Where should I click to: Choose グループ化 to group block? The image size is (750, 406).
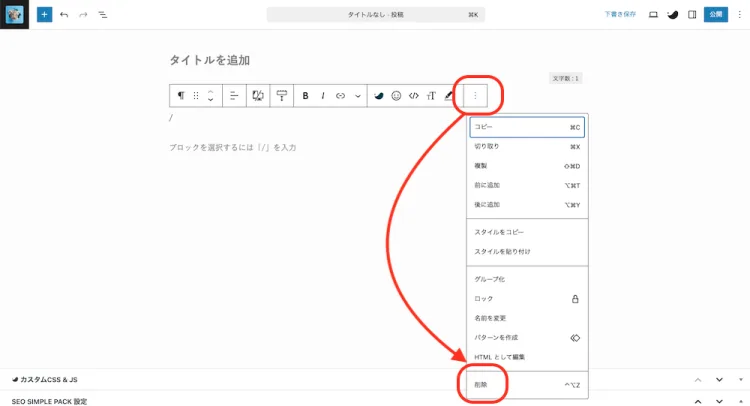[527, 279]
